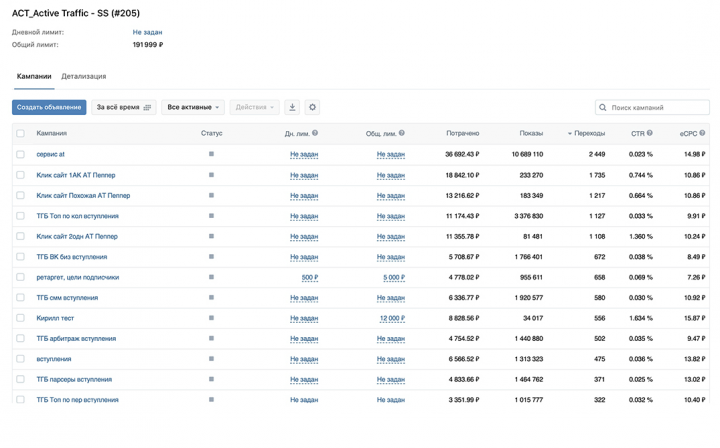
Task: Click the download export icon
Action: (292, 107)
